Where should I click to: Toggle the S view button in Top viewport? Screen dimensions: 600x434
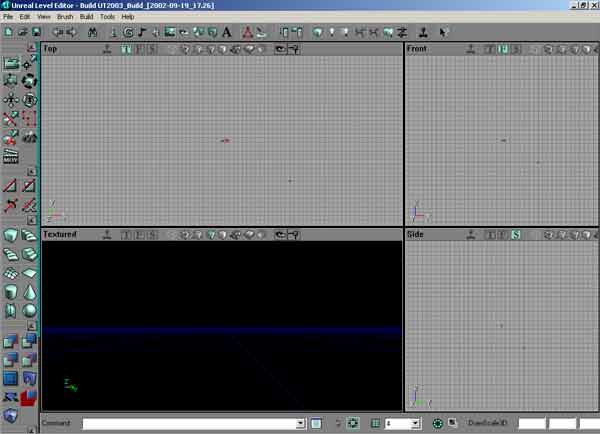click(152, 49)
